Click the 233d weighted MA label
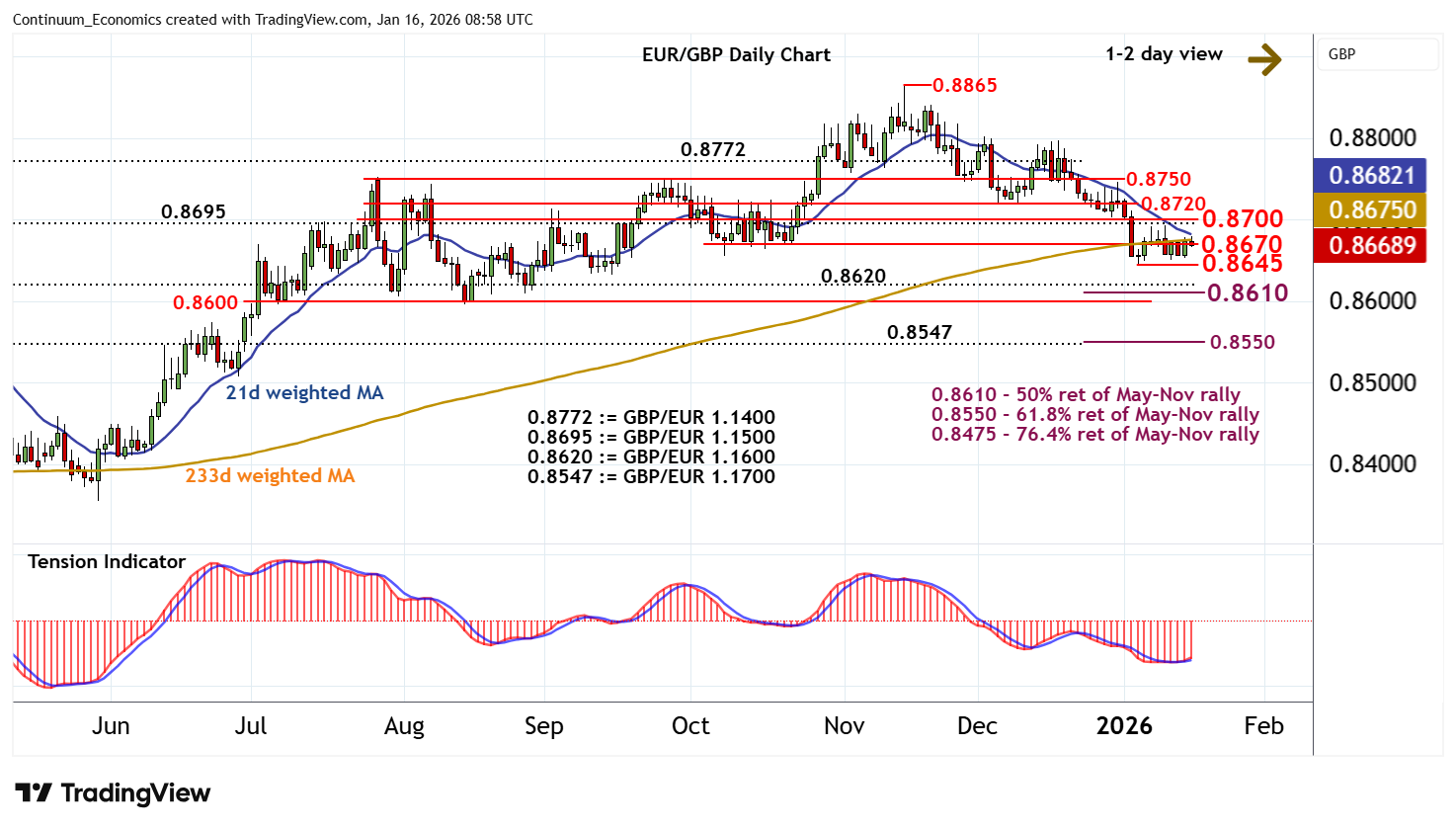The width and height of the screenshot is (1456, 830). coord(270,476)
